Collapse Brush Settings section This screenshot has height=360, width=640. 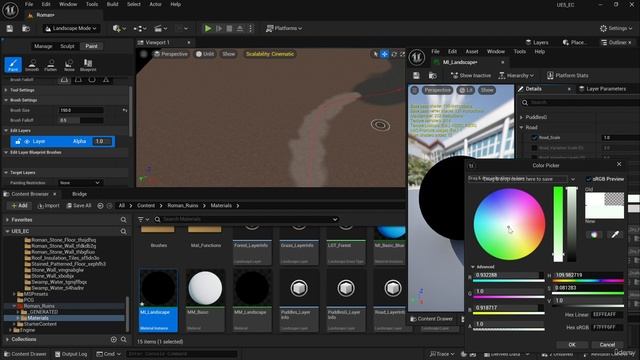click(6, 100)
